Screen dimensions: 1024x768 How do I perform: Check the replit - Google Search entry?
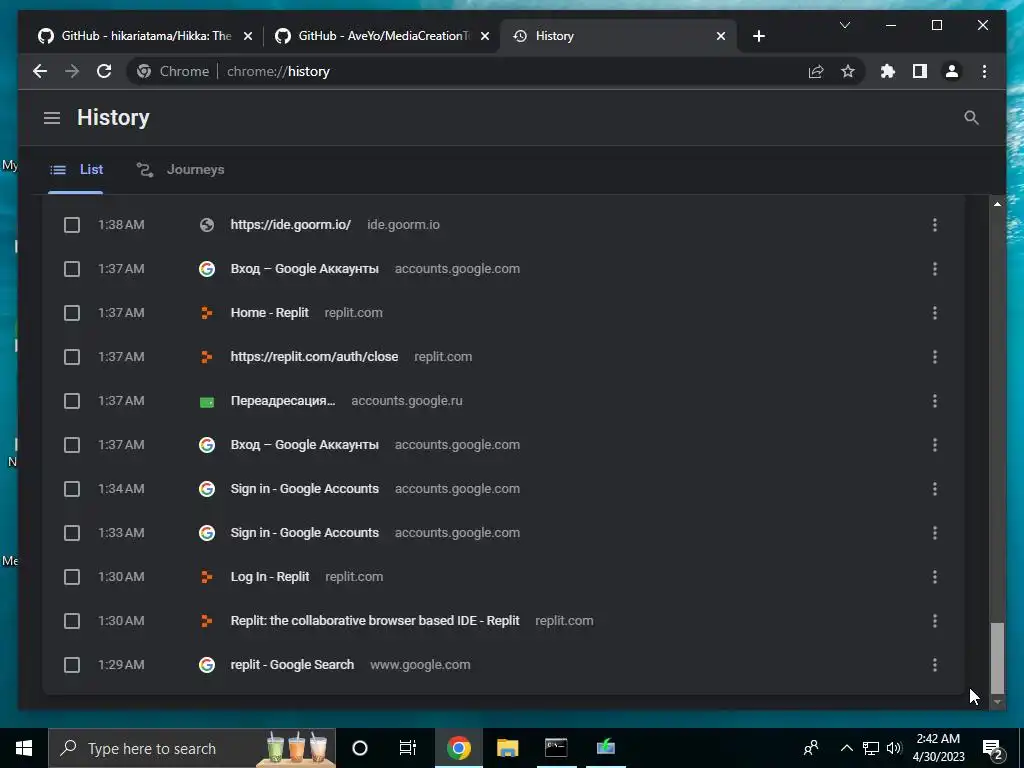[x=72, y=665]
